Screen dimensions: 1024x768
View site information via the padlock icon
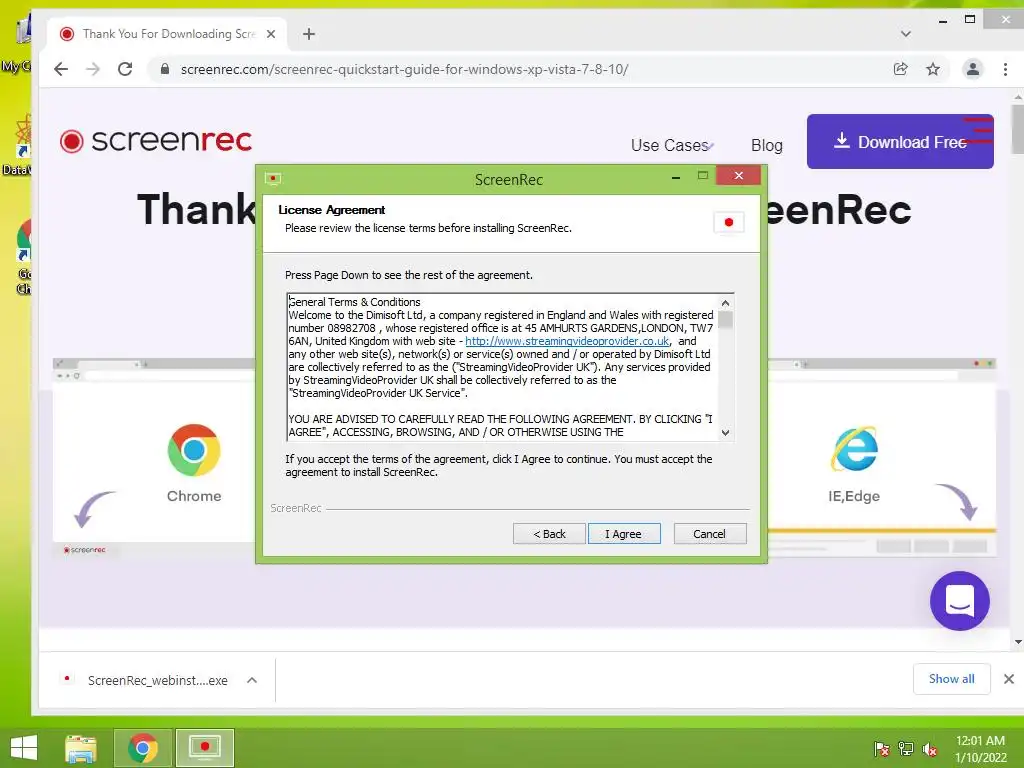pyautogui.click(x=165, y=69)
